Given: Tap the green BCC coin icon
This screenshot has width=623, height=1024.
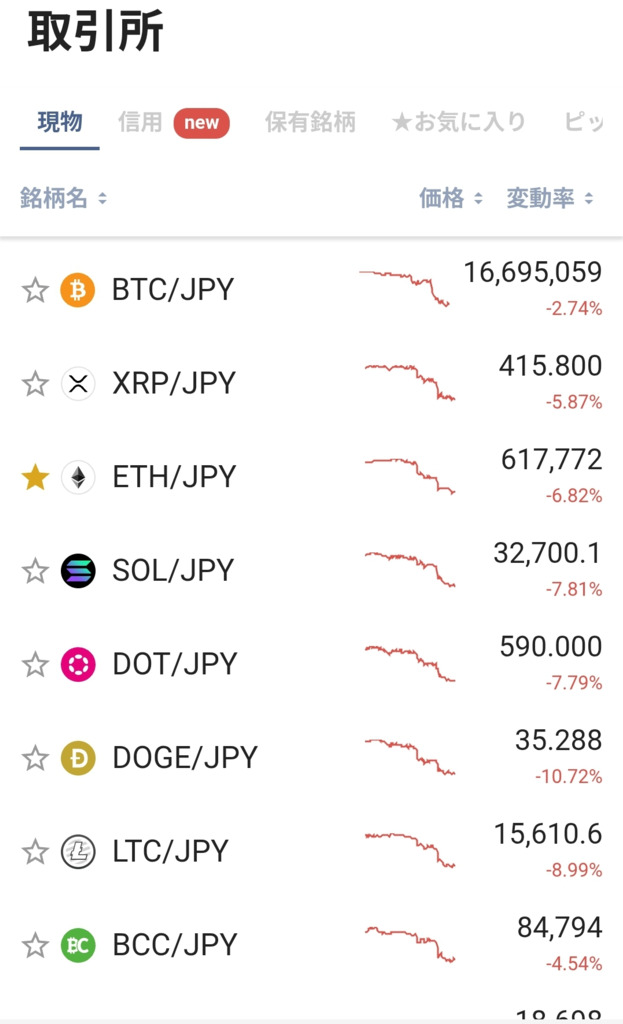Looking at the screenshot, I should (78, 945).
